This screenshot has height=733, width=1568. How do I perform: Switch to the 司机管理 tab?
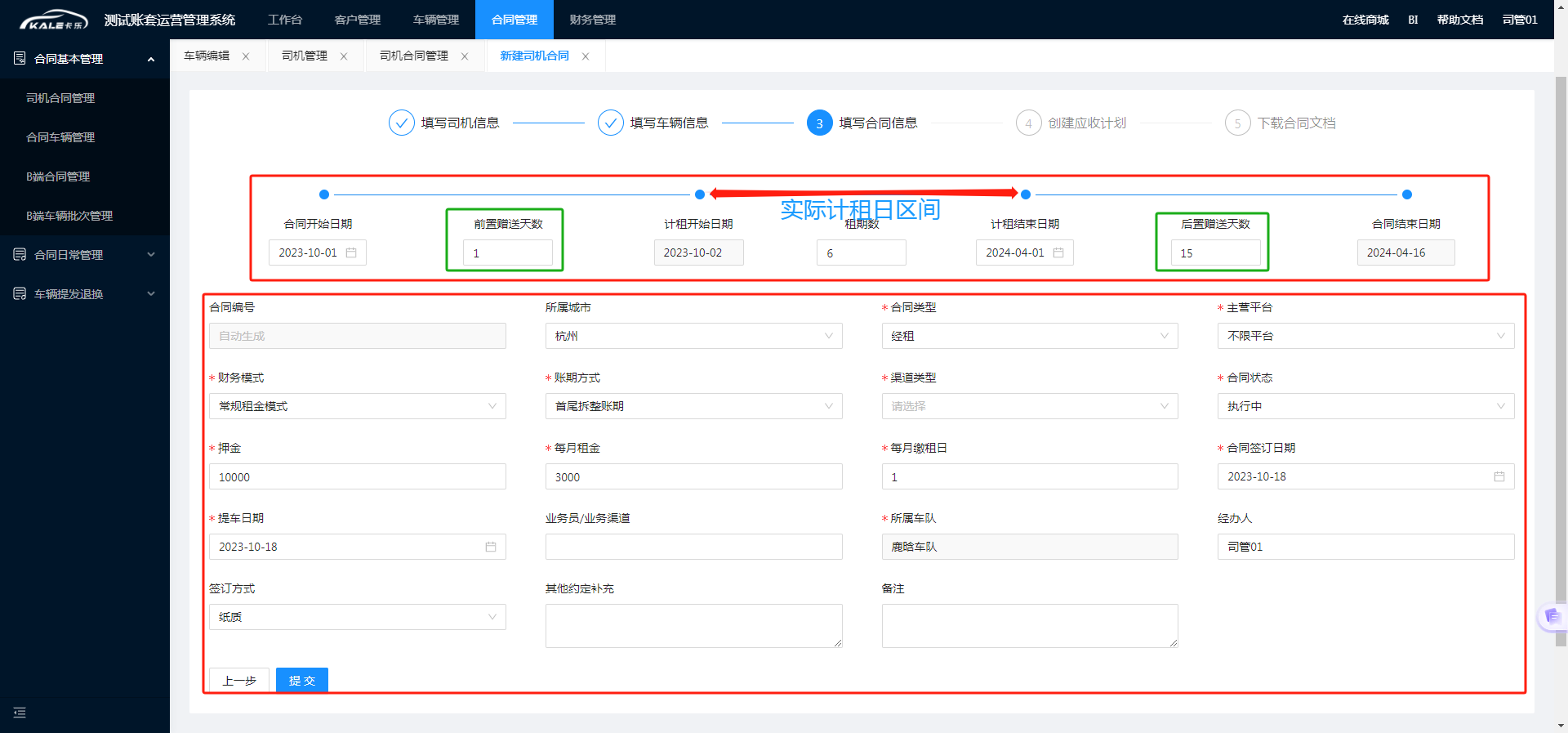click(x=305, y=56)
